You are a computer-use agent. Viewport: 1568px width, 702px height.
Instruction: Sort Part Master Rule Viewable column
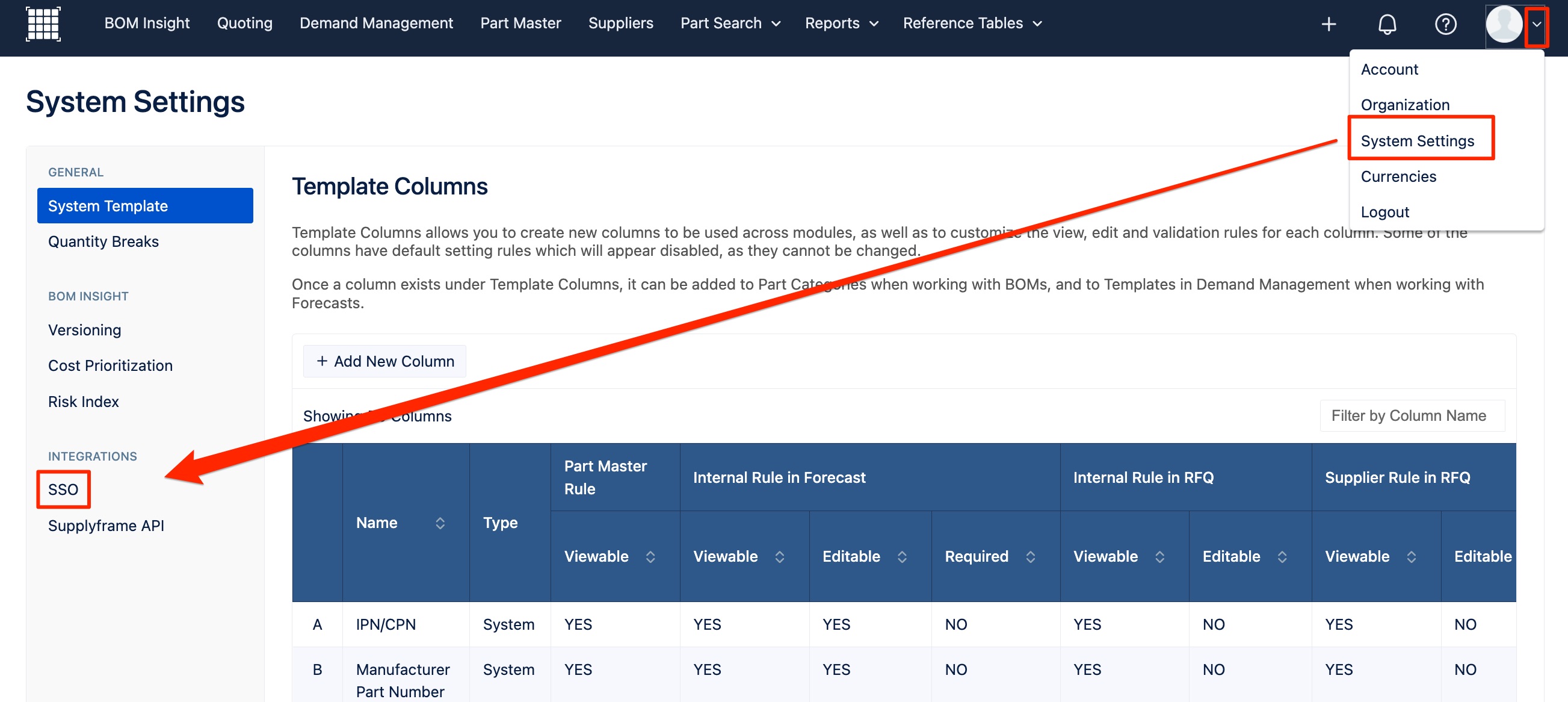tap(650, 556)
